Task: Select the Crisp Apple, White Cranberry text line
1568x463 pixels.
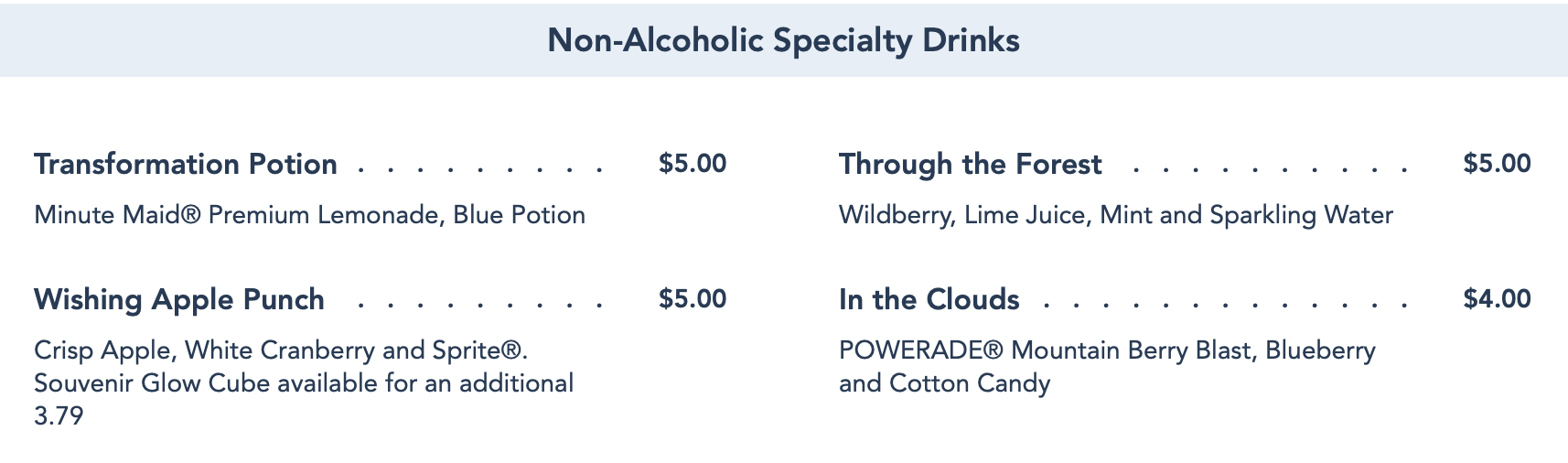Action: point(281,350)
